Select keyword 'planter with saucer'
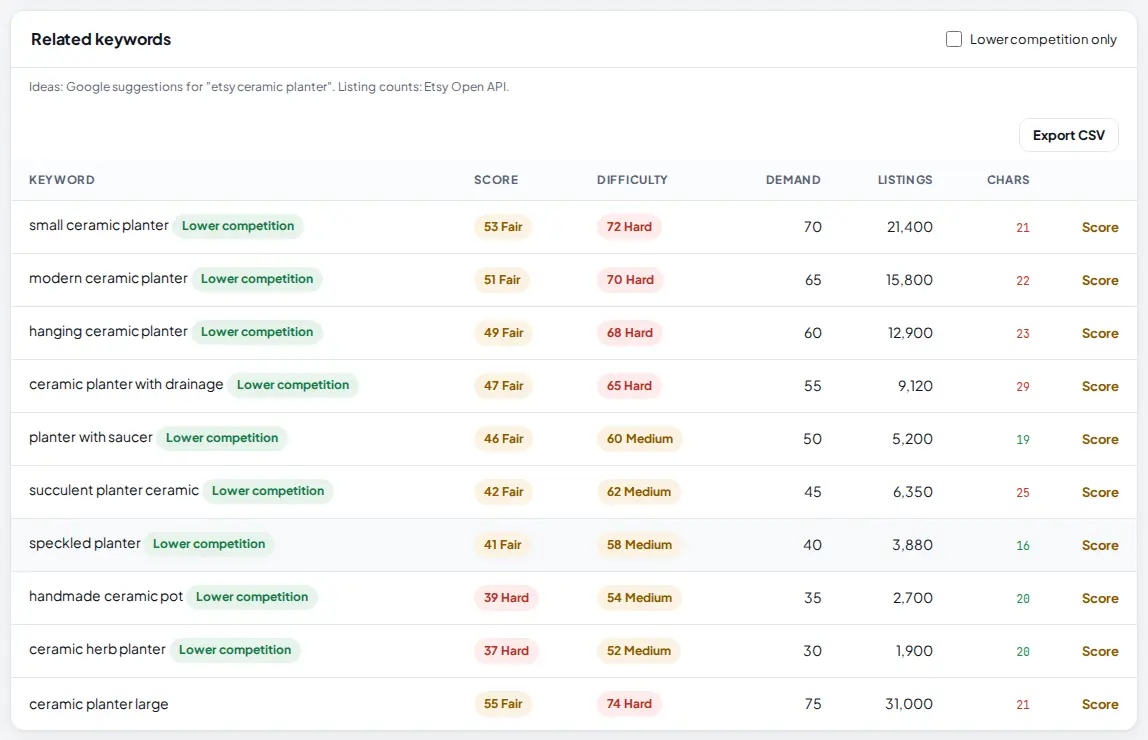1148x740 pixels. point(91,437)
